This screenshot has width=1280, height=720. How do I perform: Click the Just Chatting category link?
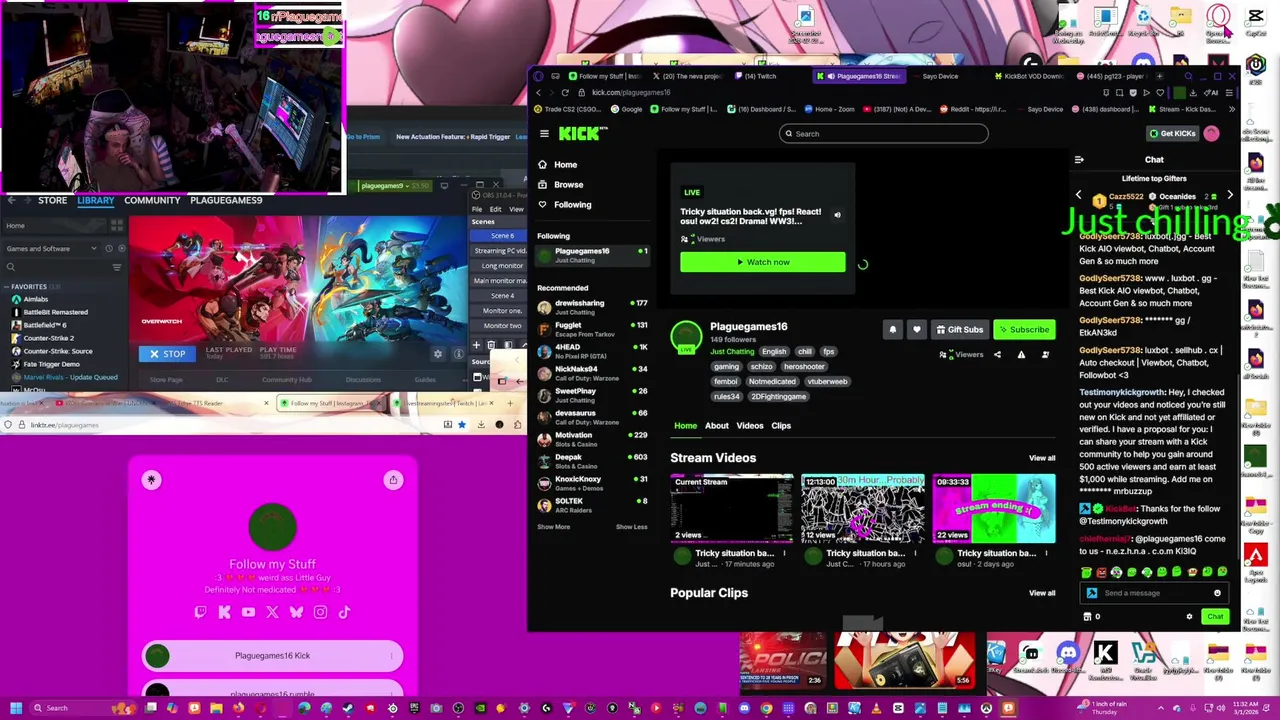732,352
